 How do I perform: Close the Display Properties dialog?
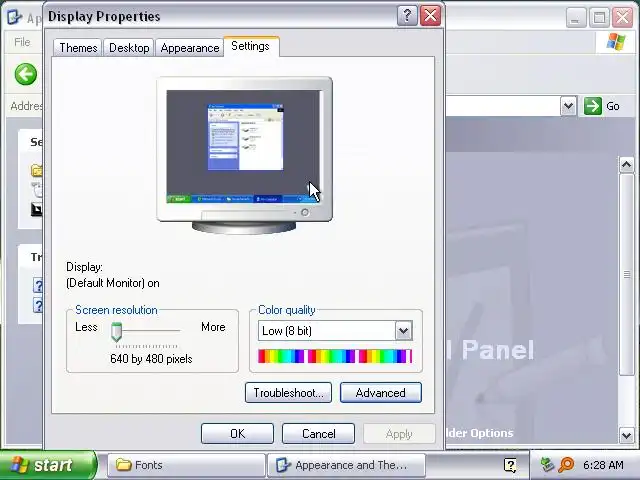431,16
